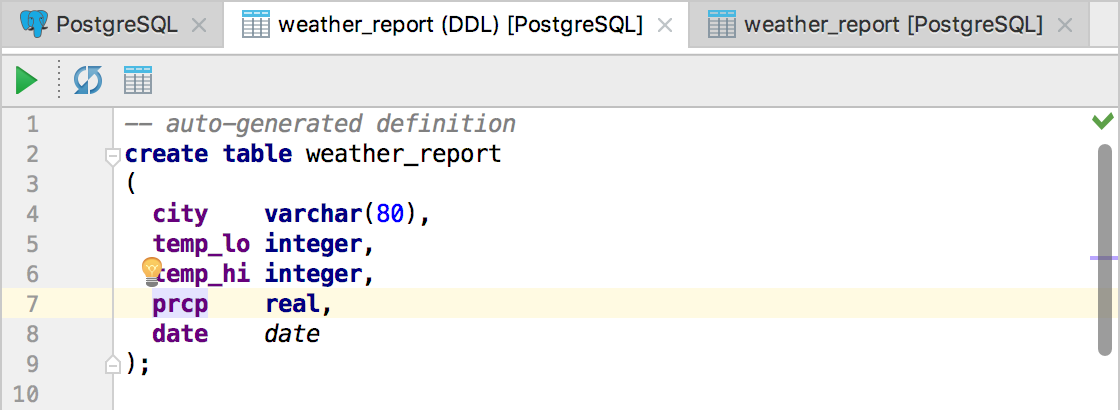Click fold end marker at closing parenthesis
The width and height of the screenshot is (1120, 410).
[x=112, y=365]
